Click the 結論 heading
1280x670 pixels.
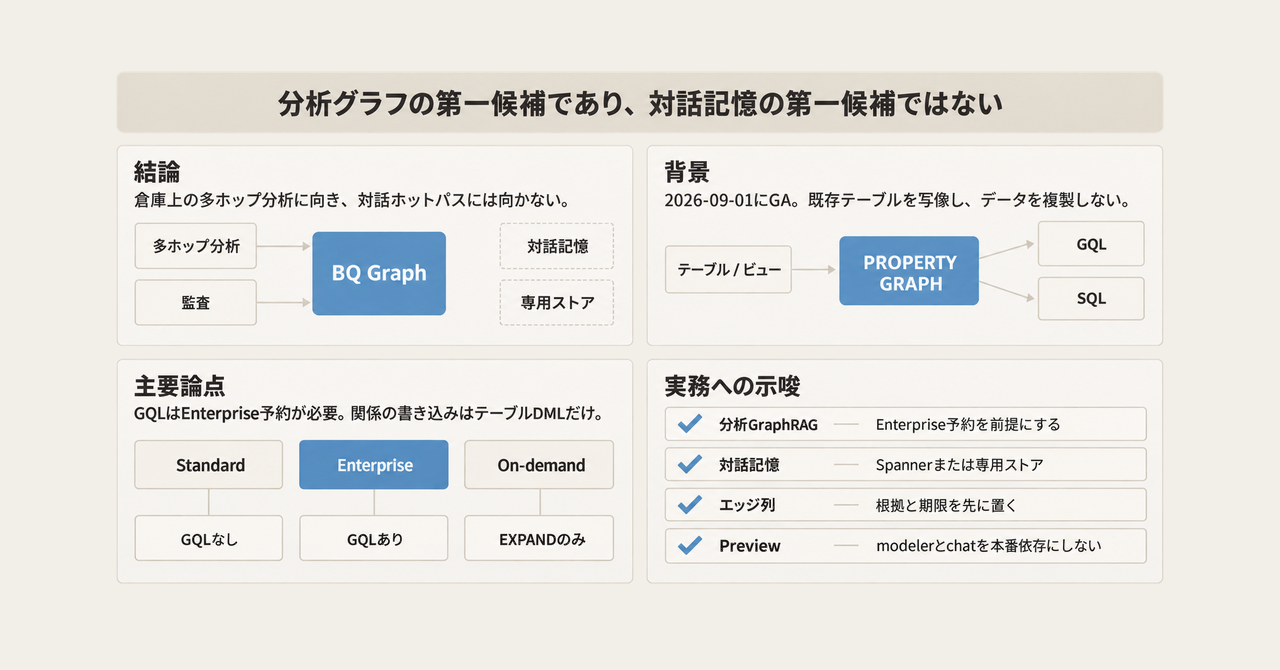point(157,170)
